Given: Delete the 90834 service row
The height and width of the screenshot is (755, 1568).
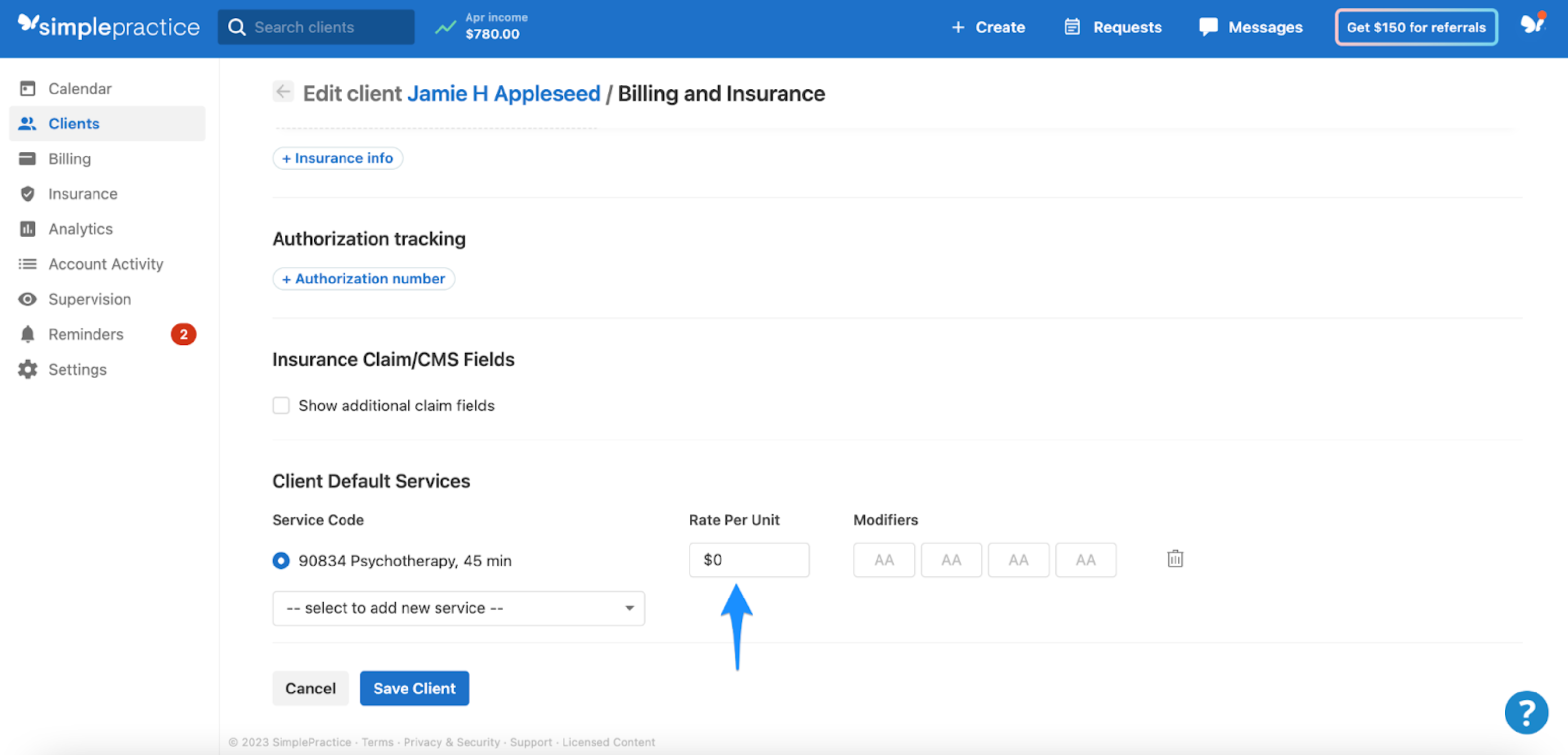Looking at the screenshot, I should [x=1175, y=559].
